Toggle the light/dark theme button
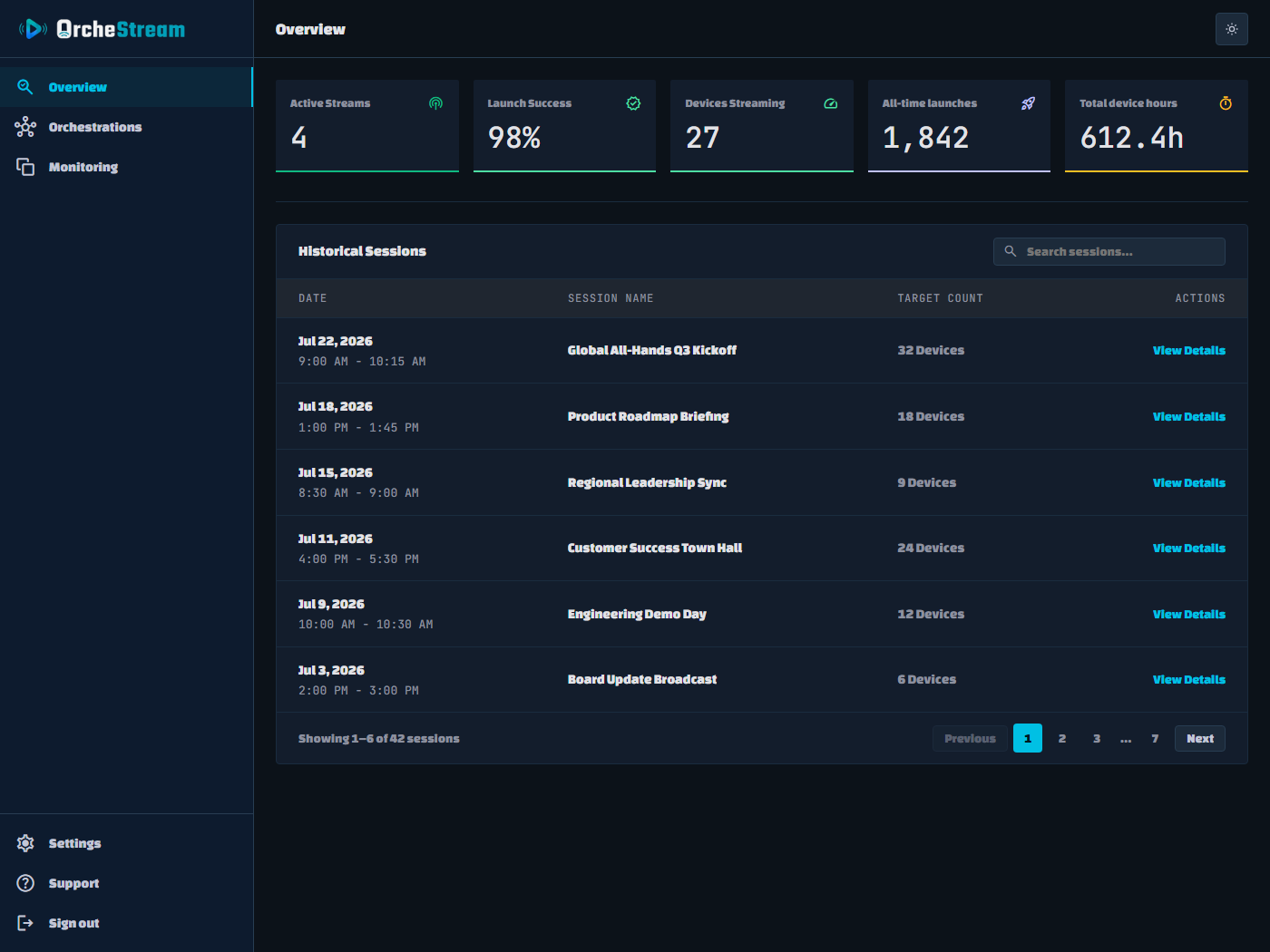1270x952 pixels. point(1231,29)
